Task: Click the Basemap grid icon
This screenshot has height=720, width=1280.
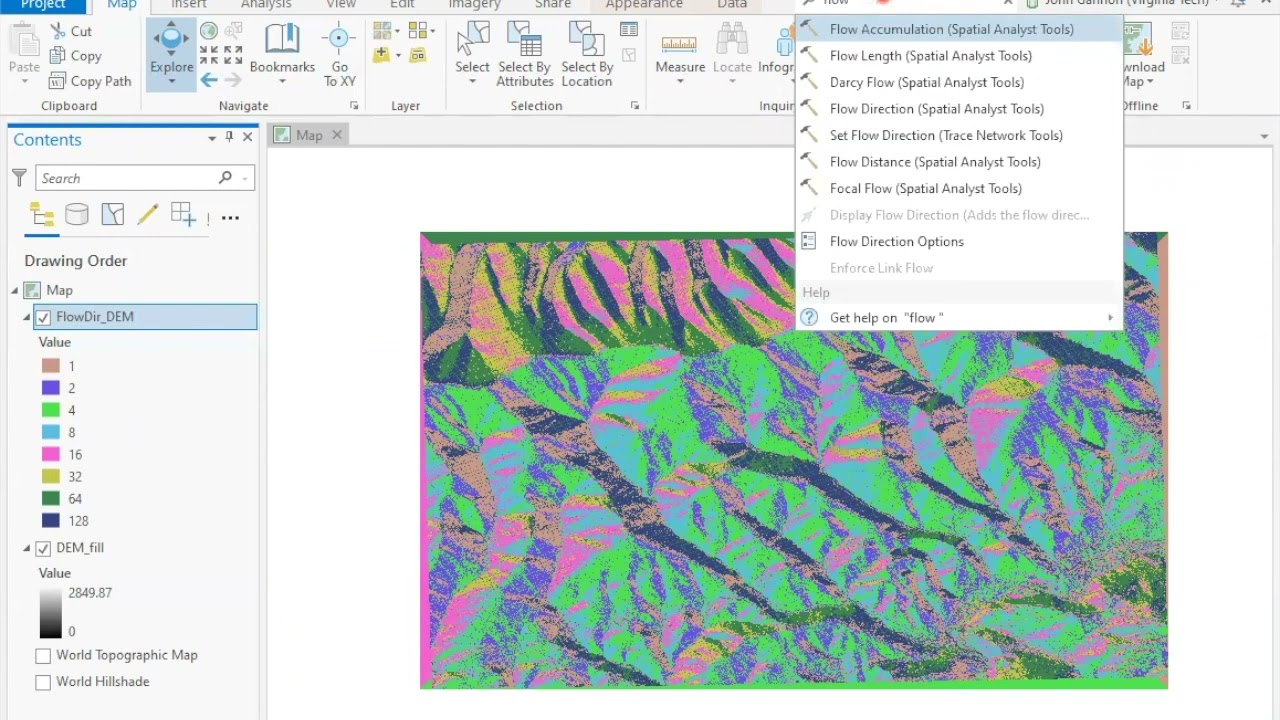Action: (382, 31)
